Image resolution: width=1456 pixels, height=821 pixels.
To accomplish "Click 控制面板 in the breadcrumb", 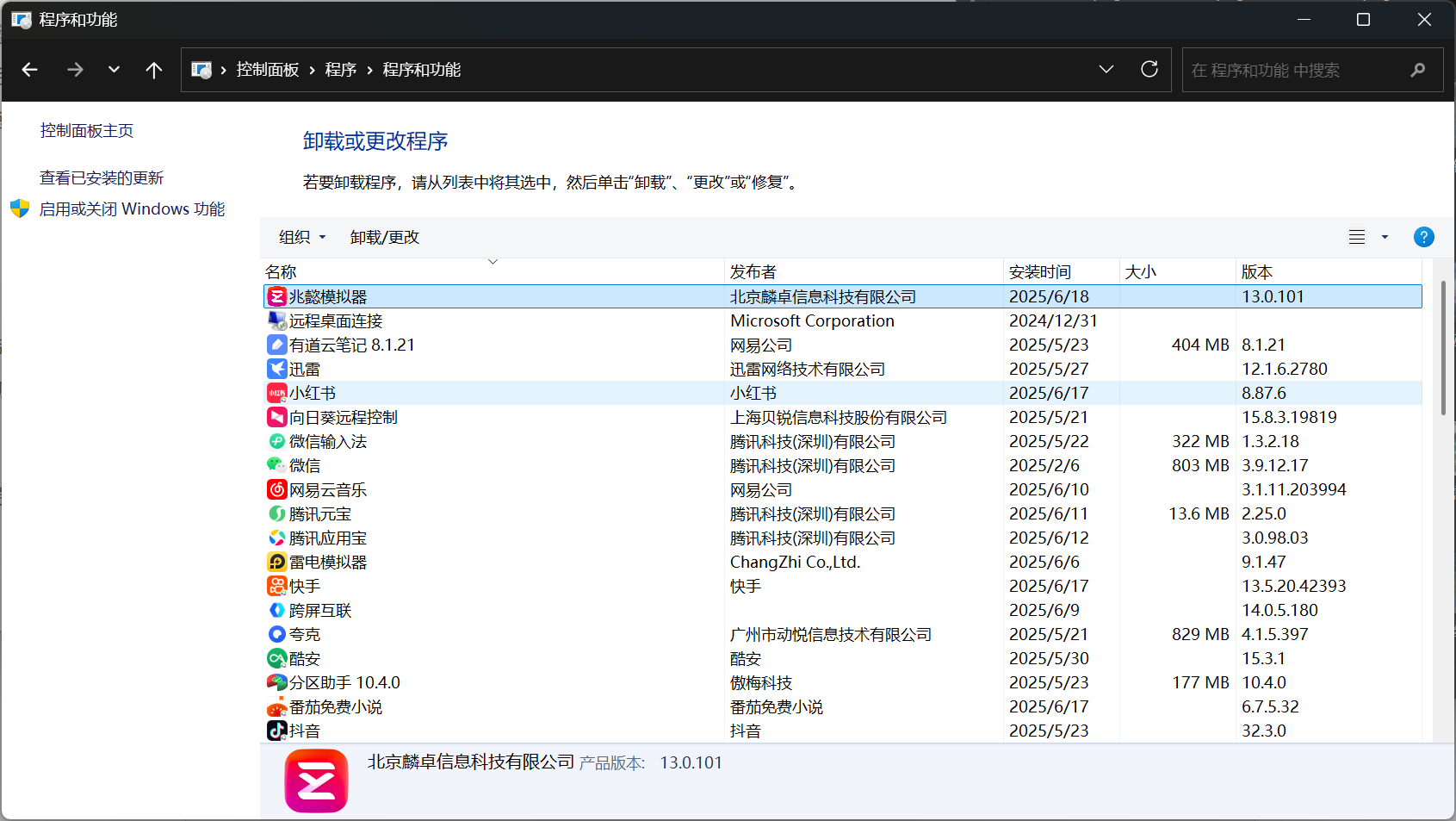I will coord(268,70).
